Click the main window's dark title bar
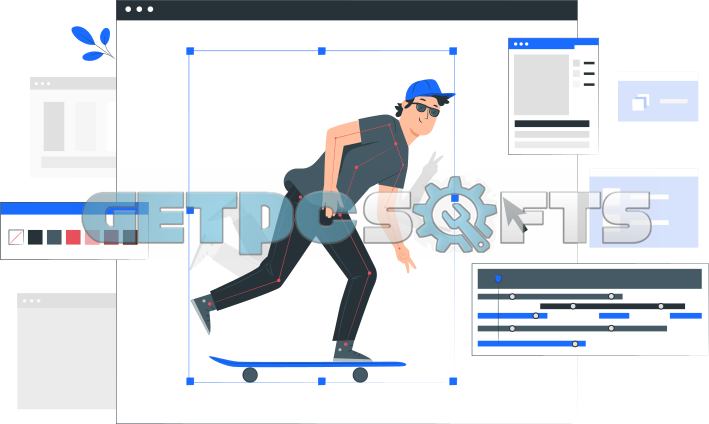709x424 pixels. pos(347,9)
